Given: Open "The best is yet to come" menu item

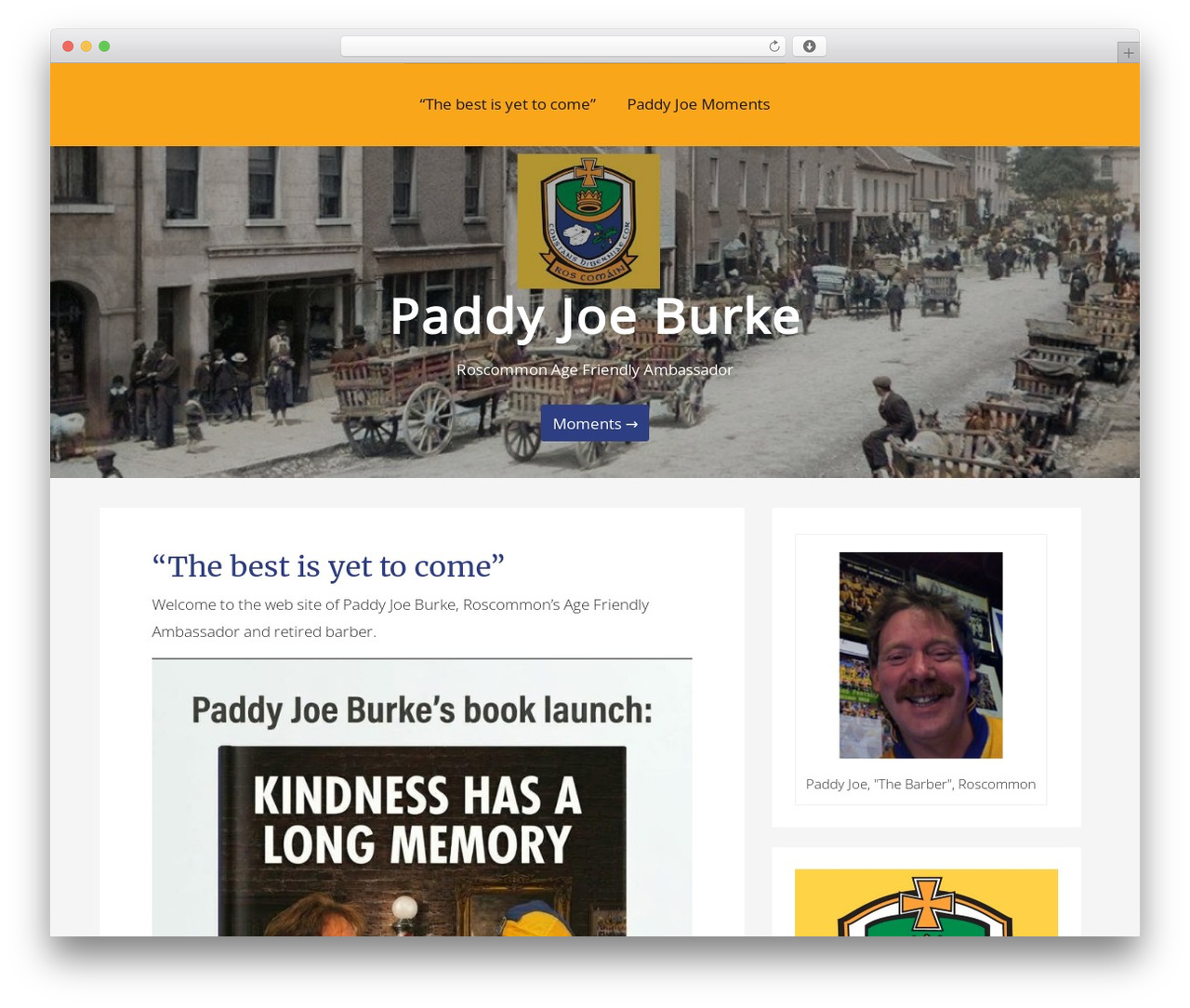Looking at the screenshot, I should pyautogui.click(x=508, y=104).
